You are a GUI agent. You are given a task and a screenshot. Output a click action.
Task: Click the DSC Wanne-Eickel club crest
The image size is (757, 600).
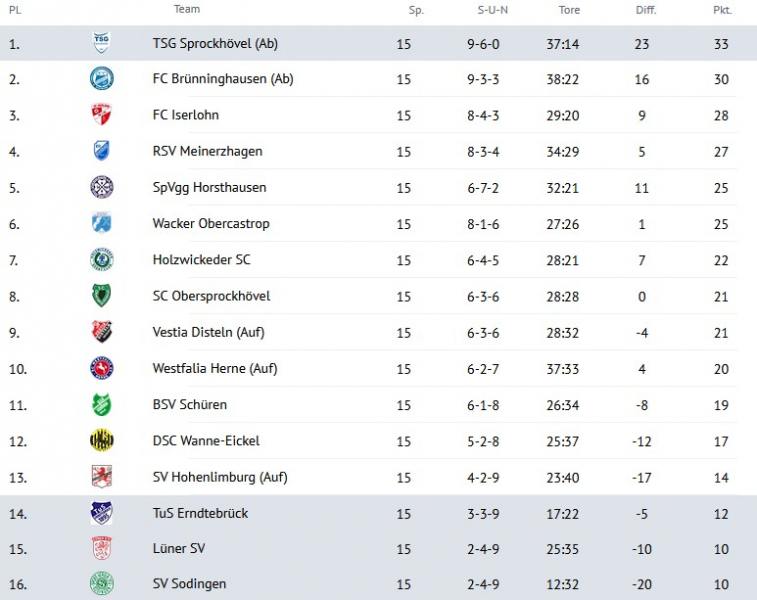[x=101, y=441]
